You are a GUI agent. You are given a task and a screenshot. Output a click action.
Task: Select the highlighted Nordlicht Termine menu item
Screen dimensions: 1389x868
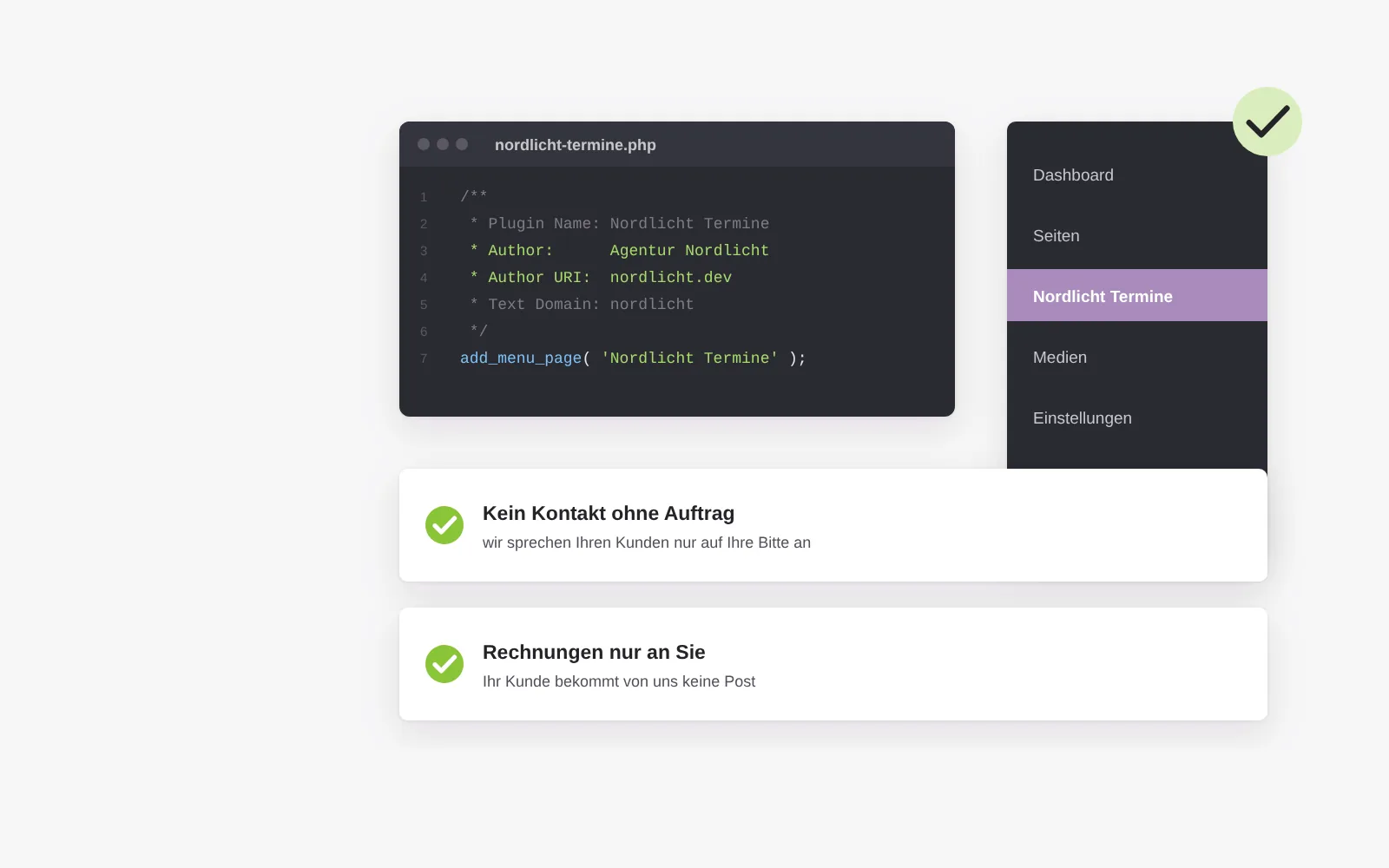pyautogui.click(x=1137, y=295)
